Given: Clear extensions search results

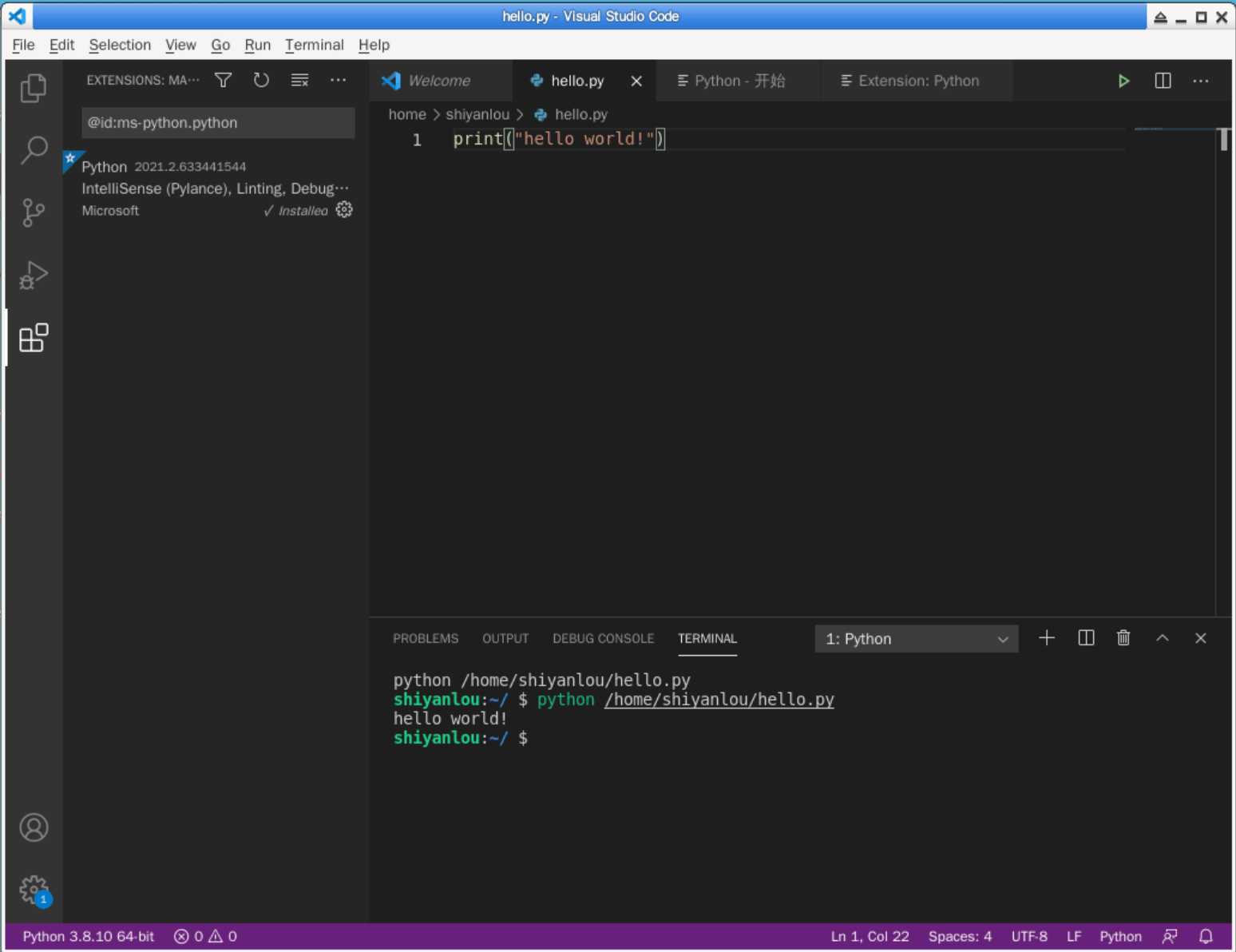Looking at the screenshot, I should coord(299,80).
